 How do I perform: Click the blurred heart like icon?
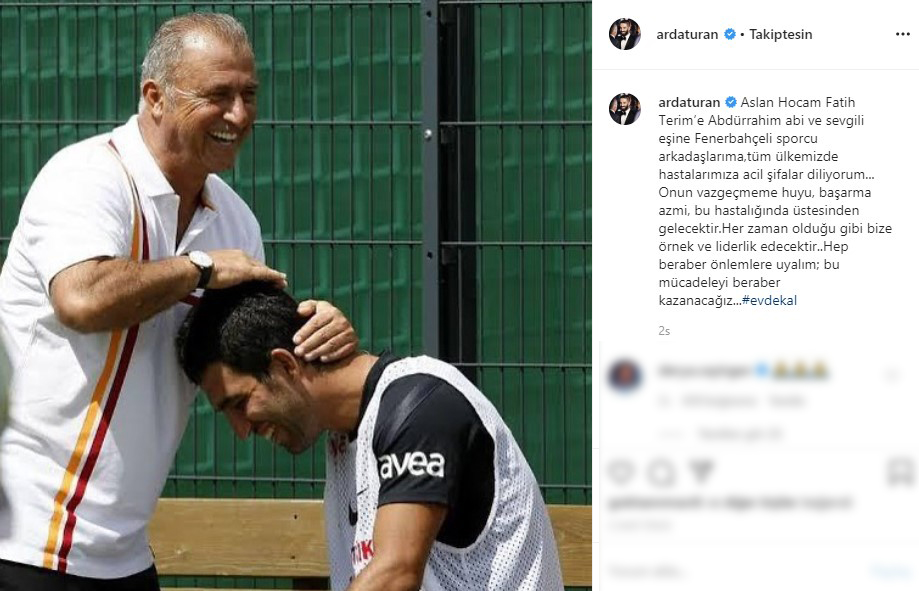click(x=622, y=471)
